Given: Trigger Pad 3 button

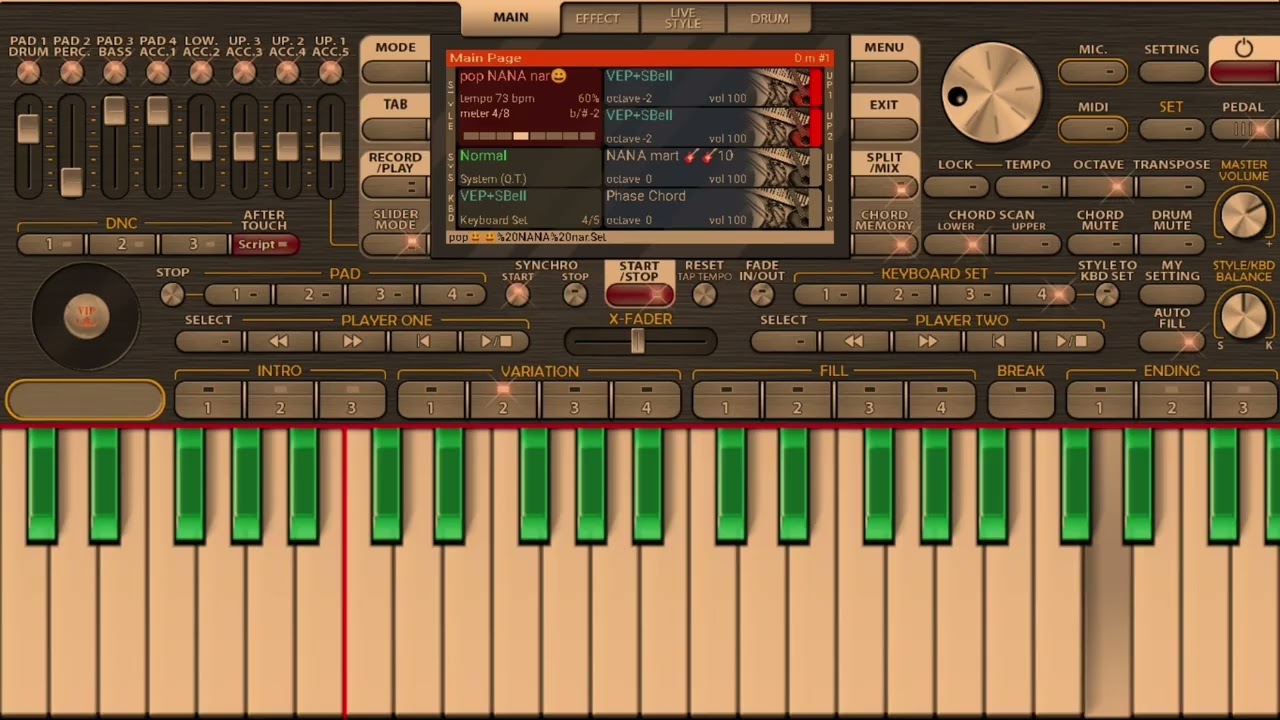Looking at the screenshot, I should [380, 294].
